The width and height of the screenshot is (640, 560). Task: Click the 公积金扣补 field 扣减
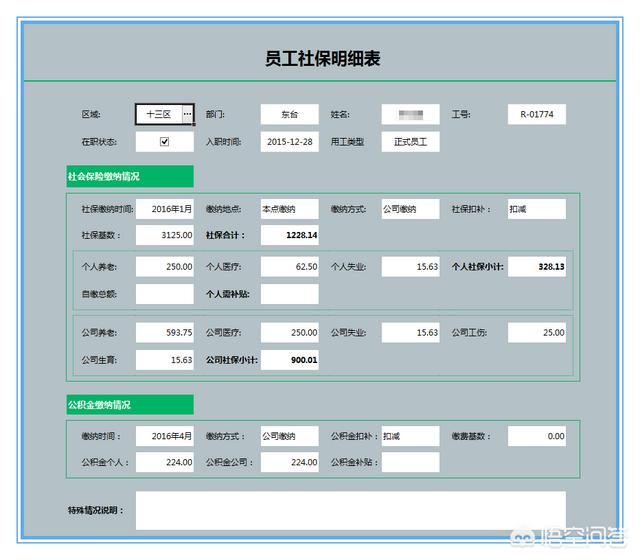(x=411, y=436)
